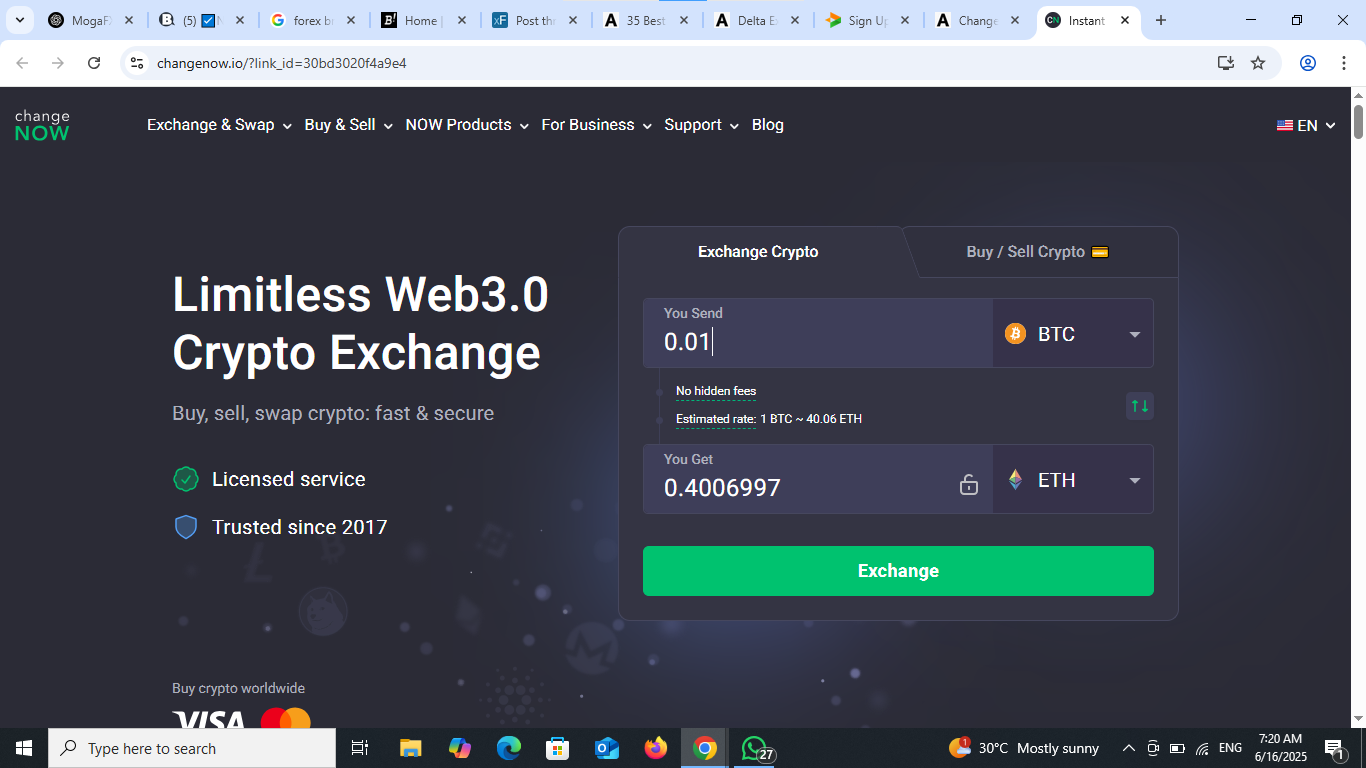
Task: Click the Chrome taskbar icon
Action: [705, 748]
